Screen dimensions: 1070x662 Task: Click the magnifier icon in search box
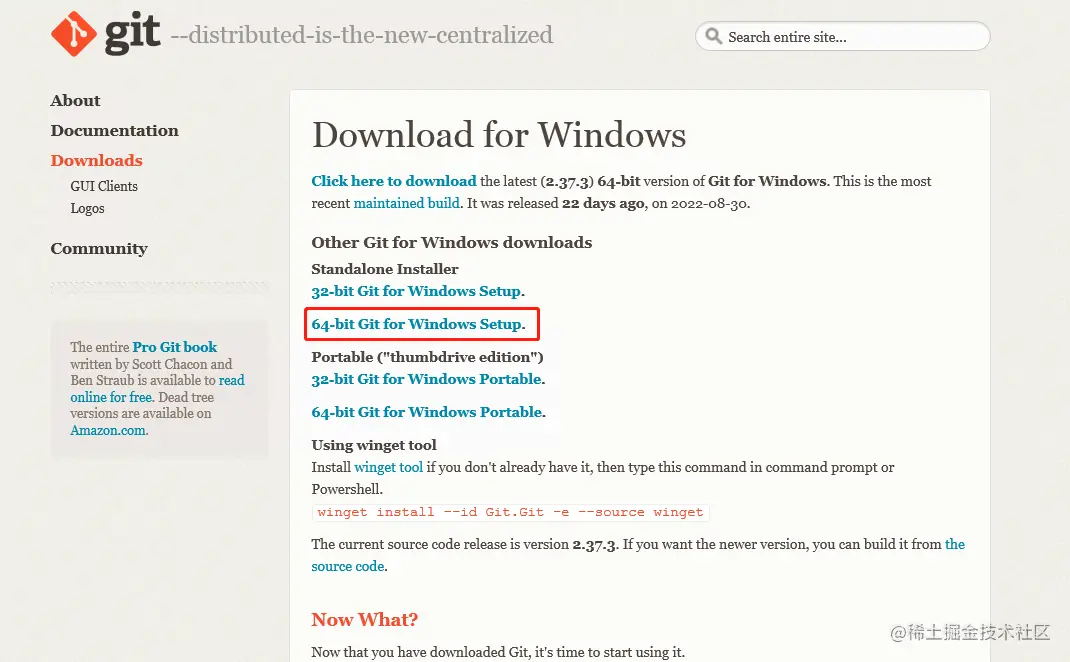pyautogui.click(x=713, y=36)
